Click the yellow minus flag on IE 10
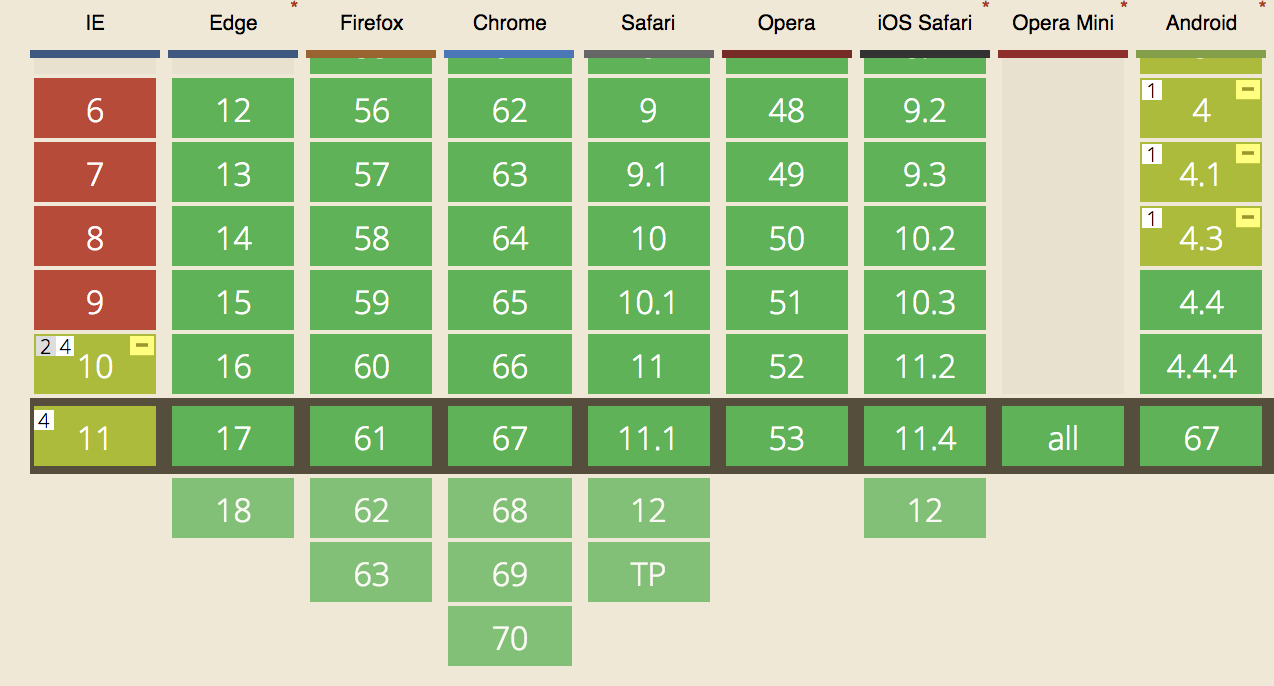The height and width of the screenshot is (686, 1274). click(142, 346)
